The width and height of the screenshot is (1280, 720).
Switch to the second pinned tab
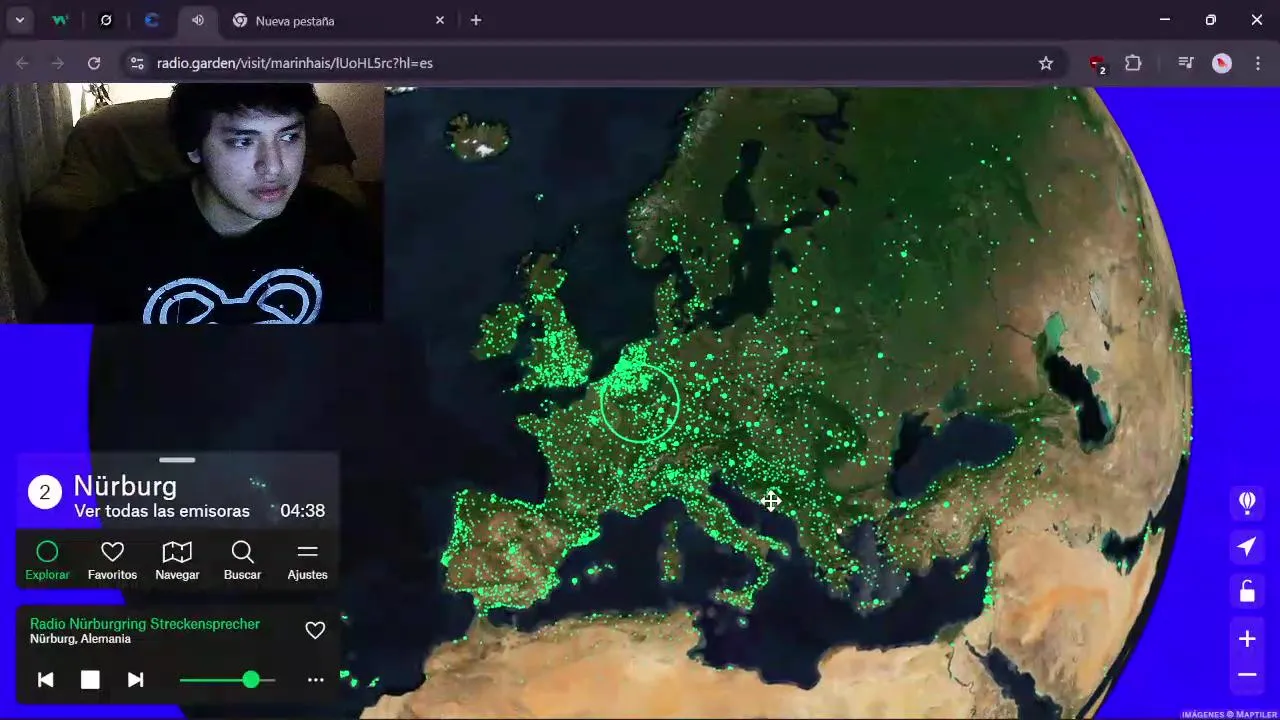click(106, 20)
